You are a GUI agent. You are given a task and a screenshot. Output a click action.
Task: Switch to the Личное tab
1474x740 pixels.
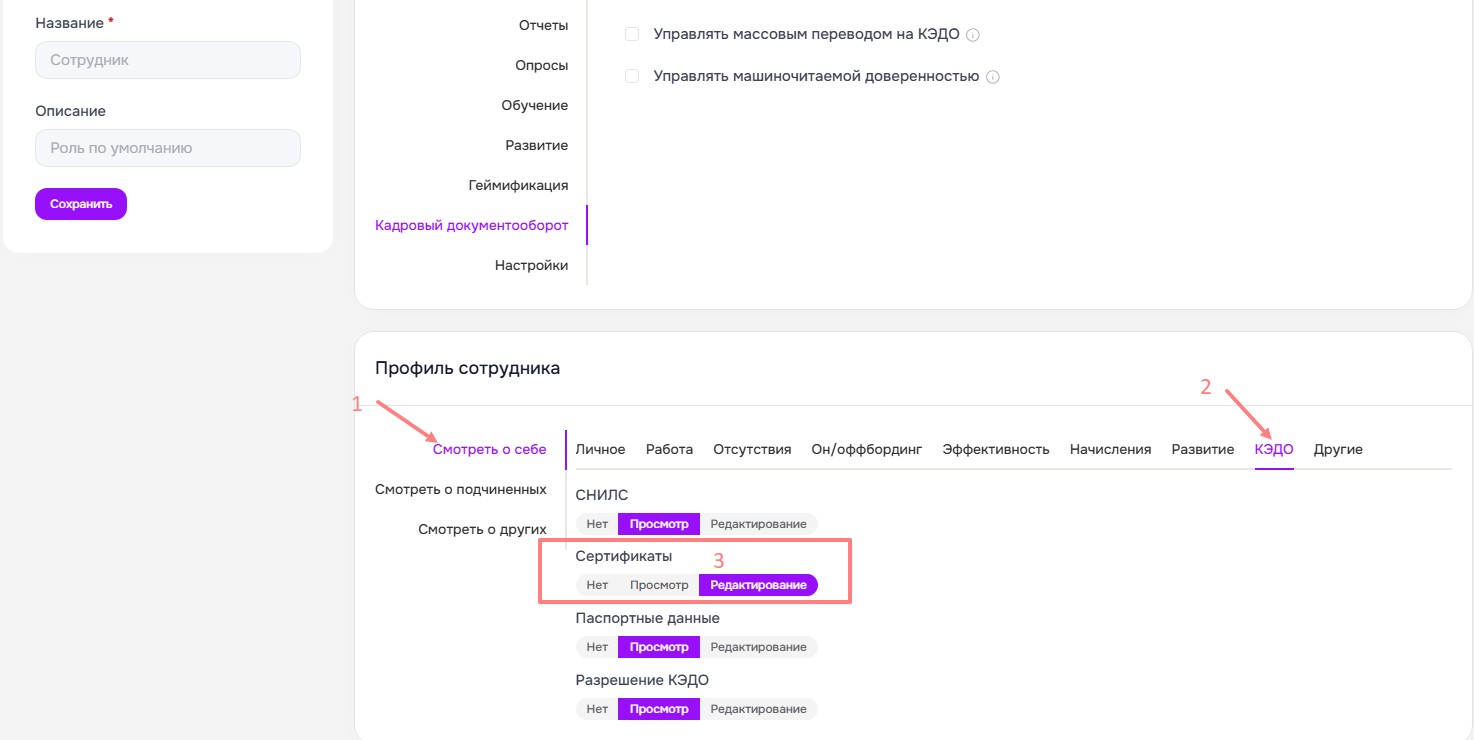click(600, 449)
